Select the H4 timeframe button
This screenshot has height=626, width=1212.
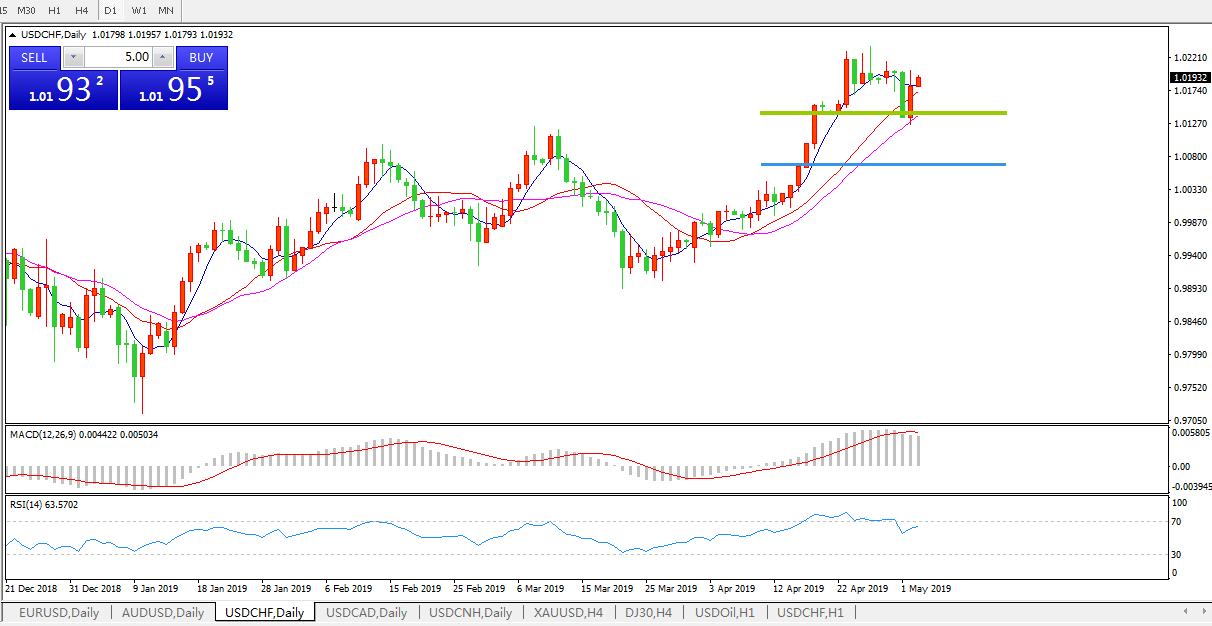click(82, 10)
